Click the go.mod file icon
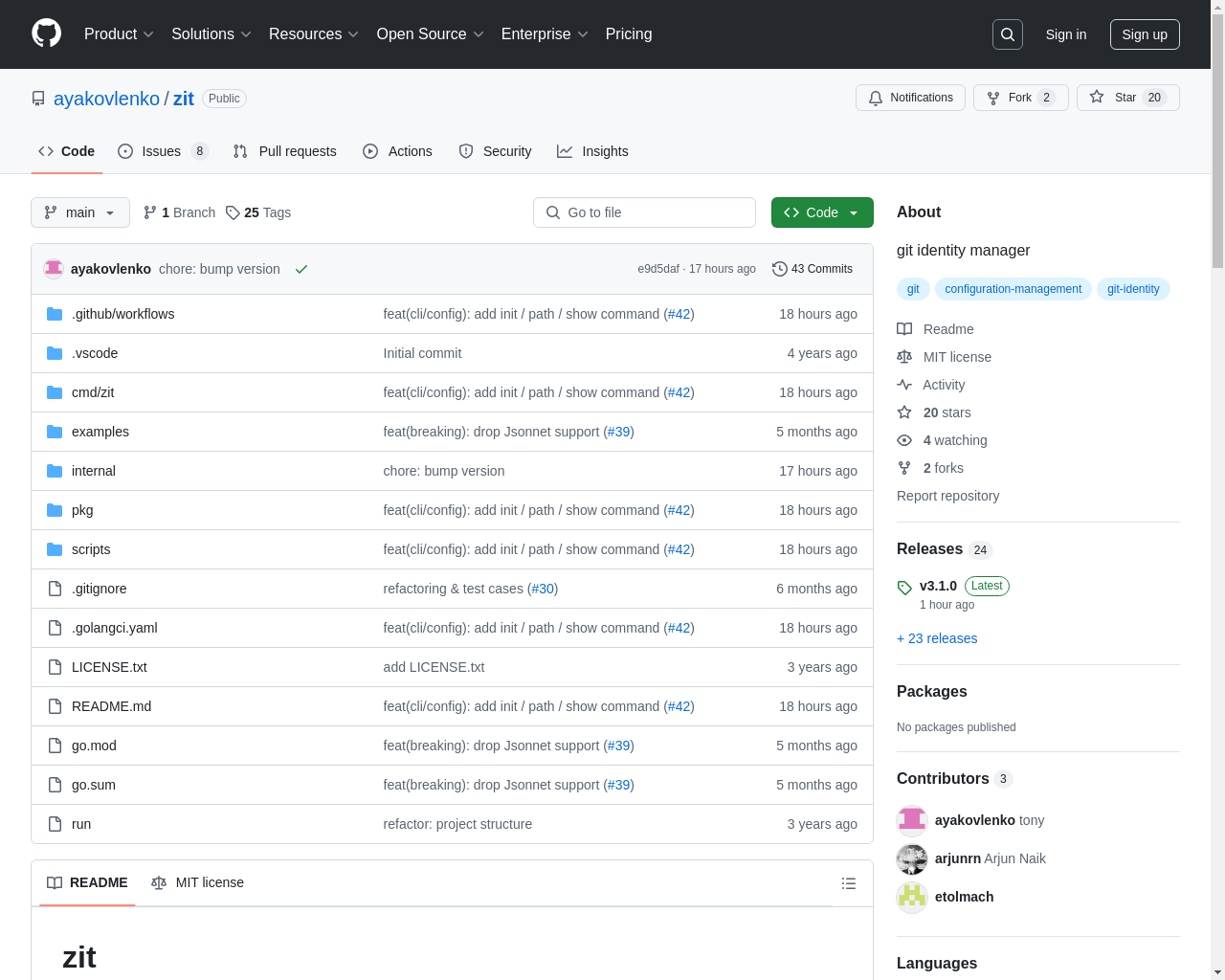This screenshot has width=1225, height=980. [x=55, y=746]
